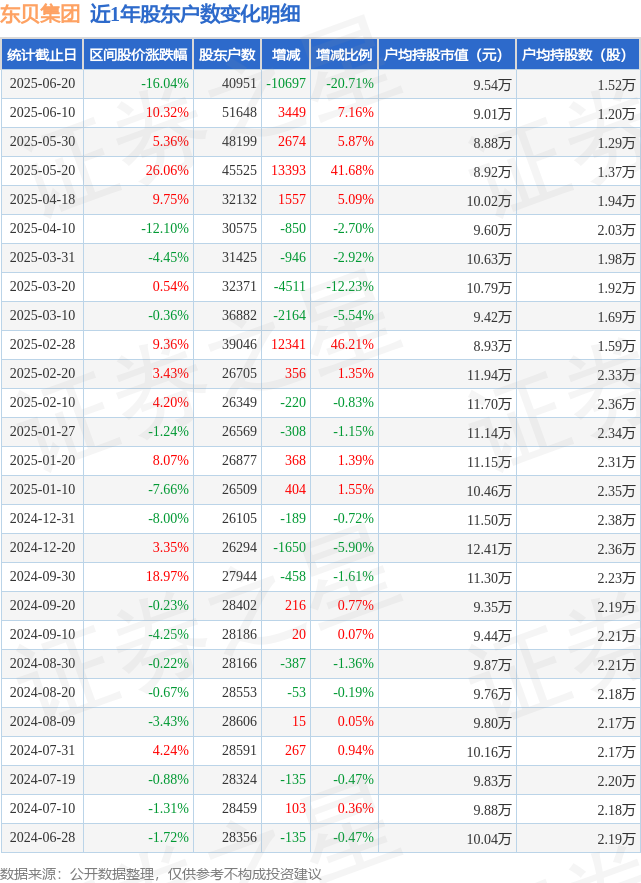Click the 数据来源 footer note

[x=161, y=873]
